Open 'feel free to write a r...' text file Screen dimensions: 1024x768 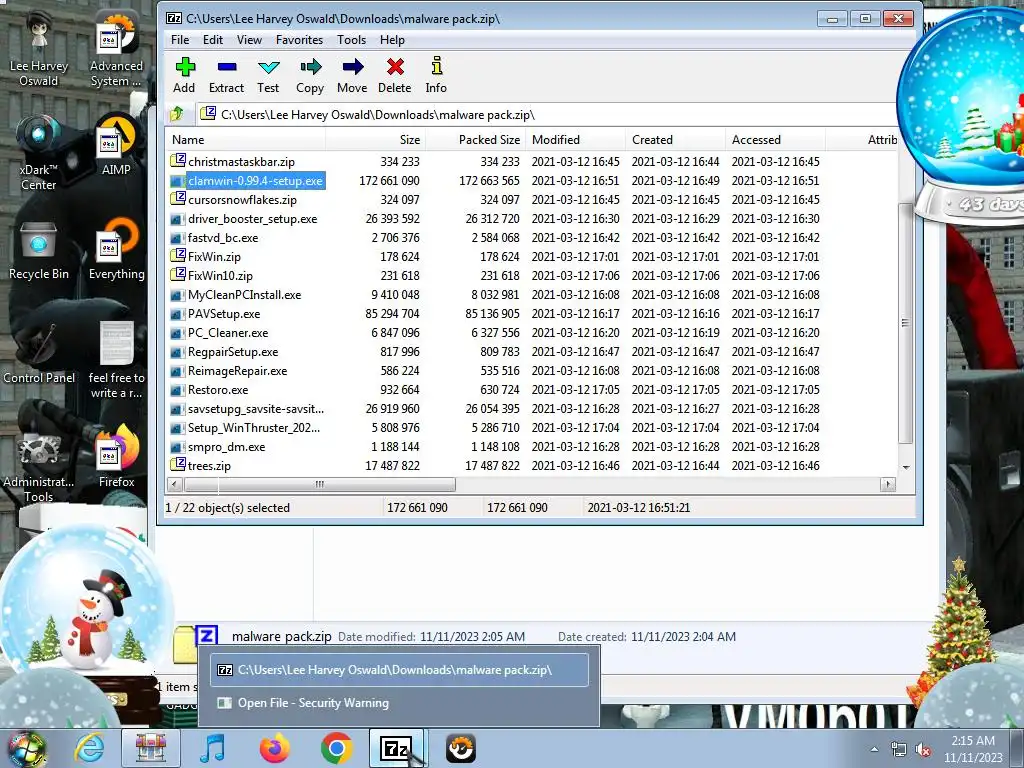(116, 361)
